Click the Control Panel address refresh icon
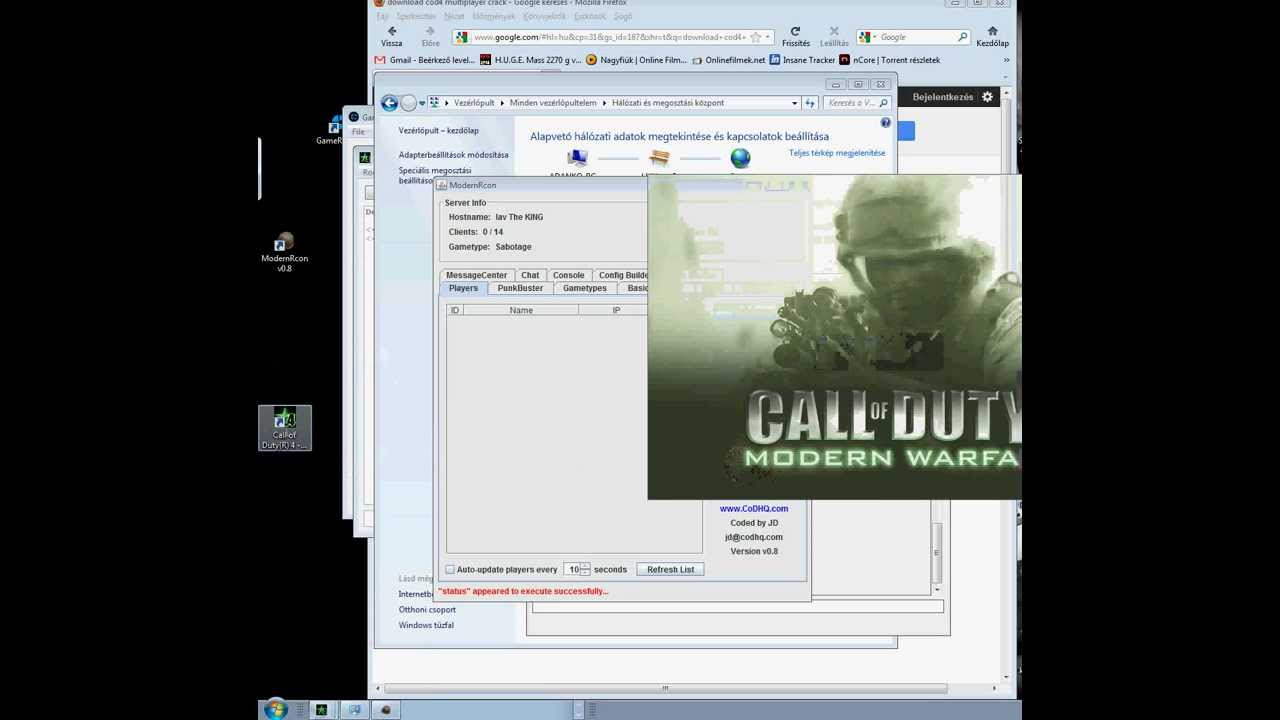 (x=810, y=103)
